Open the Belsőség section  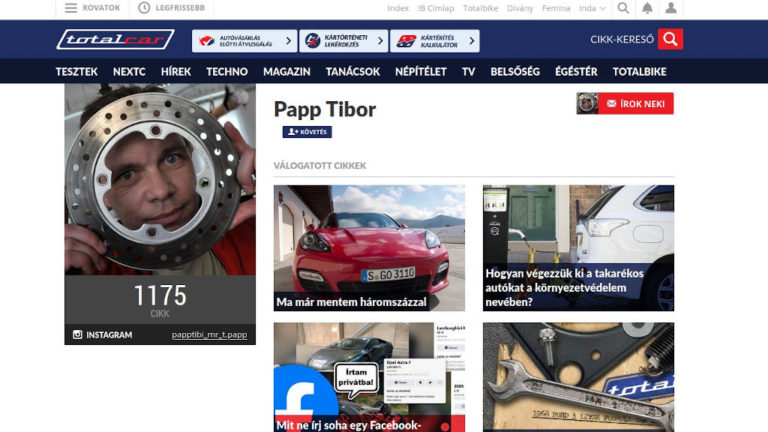point(515,72)
